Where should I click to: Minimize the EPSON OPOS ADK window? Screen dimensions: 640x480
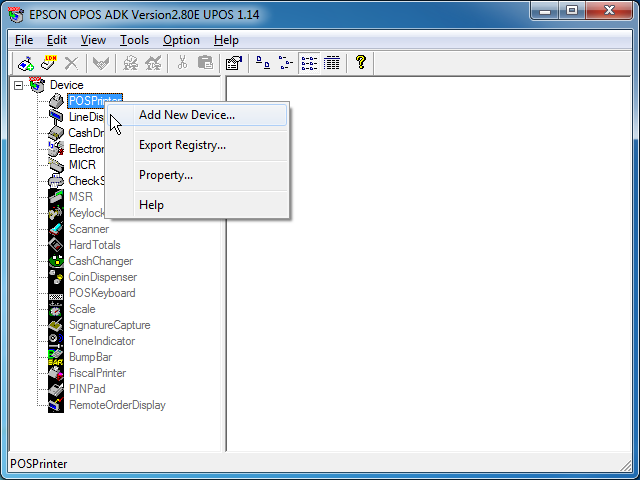coord(545,11)
